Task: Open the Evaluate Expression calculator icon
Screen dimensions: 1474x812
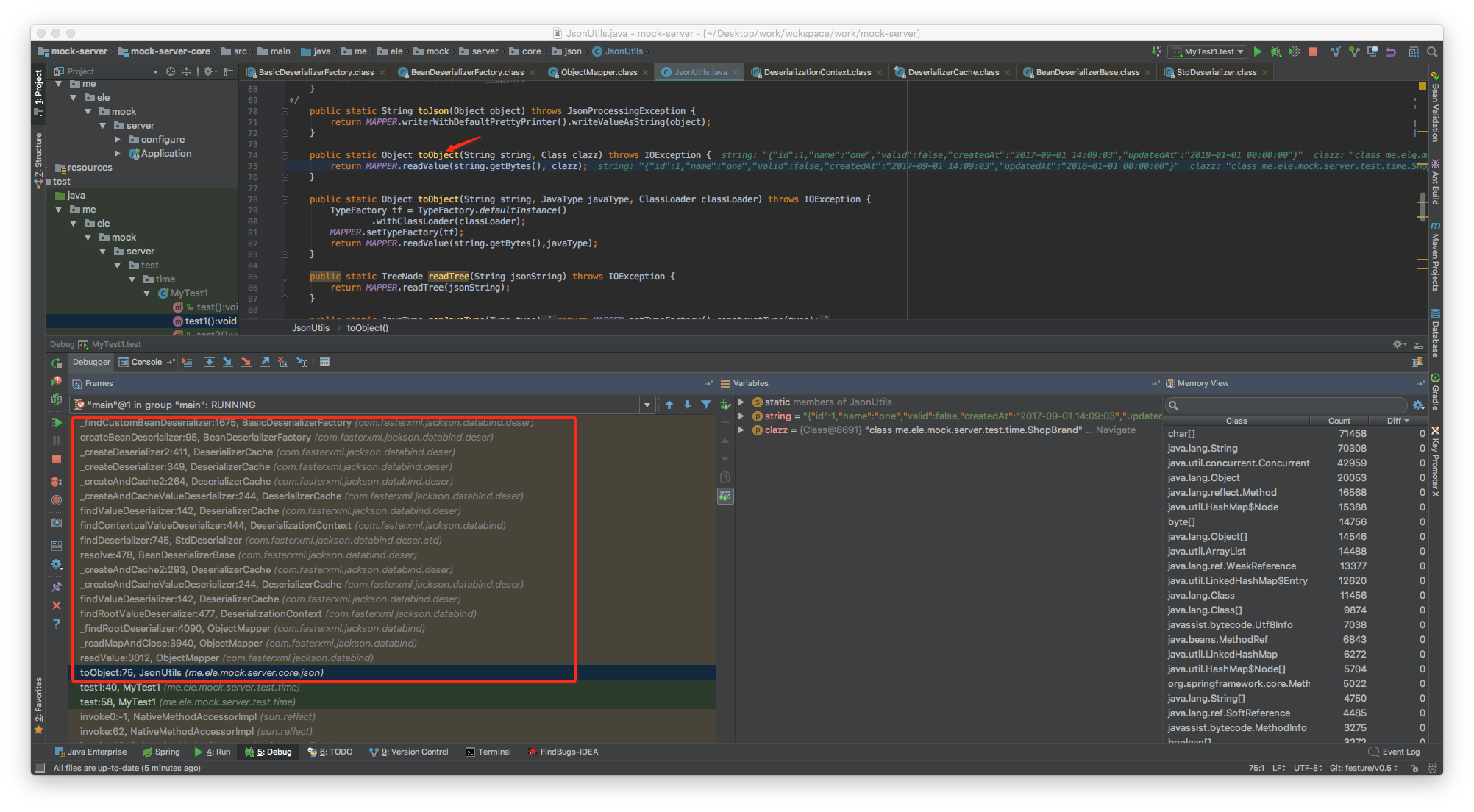Action: point(324,362)
